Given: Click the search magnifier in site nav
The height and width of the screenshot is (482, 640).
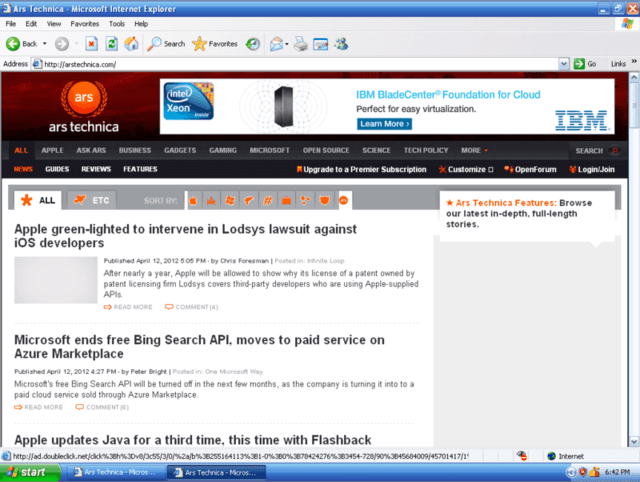Looking at the screenshot, I should (615, 151).
